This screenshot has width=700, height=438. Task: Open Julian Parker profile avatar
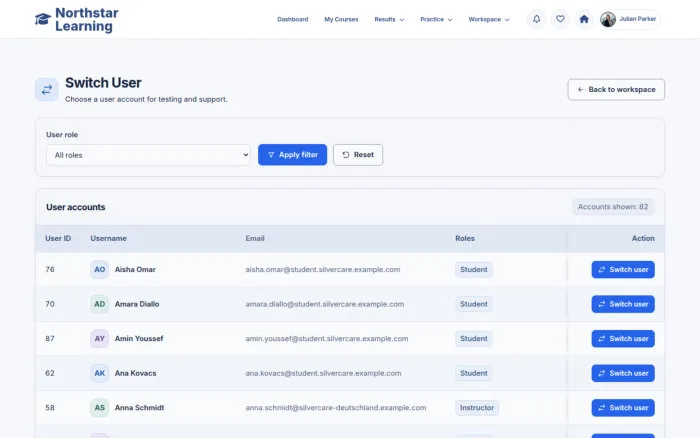coord(608,19)
